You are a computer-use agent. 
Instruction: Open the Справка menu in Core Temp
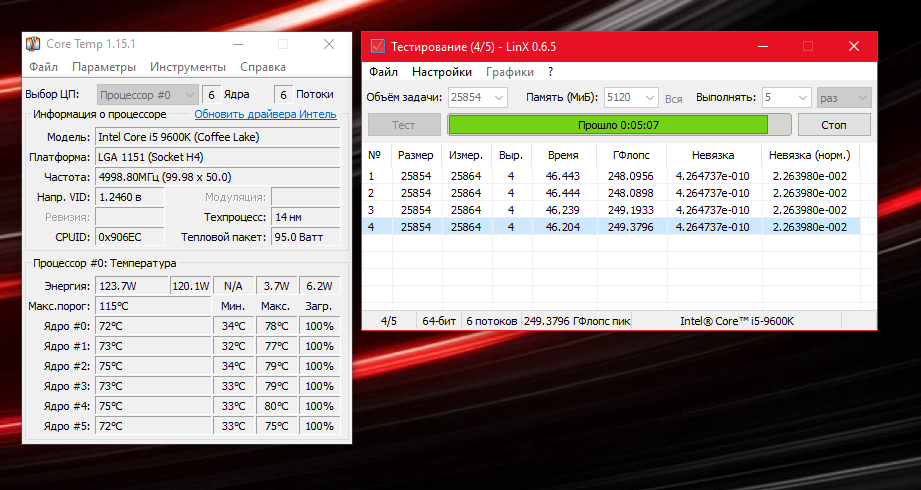pos(263,67)
